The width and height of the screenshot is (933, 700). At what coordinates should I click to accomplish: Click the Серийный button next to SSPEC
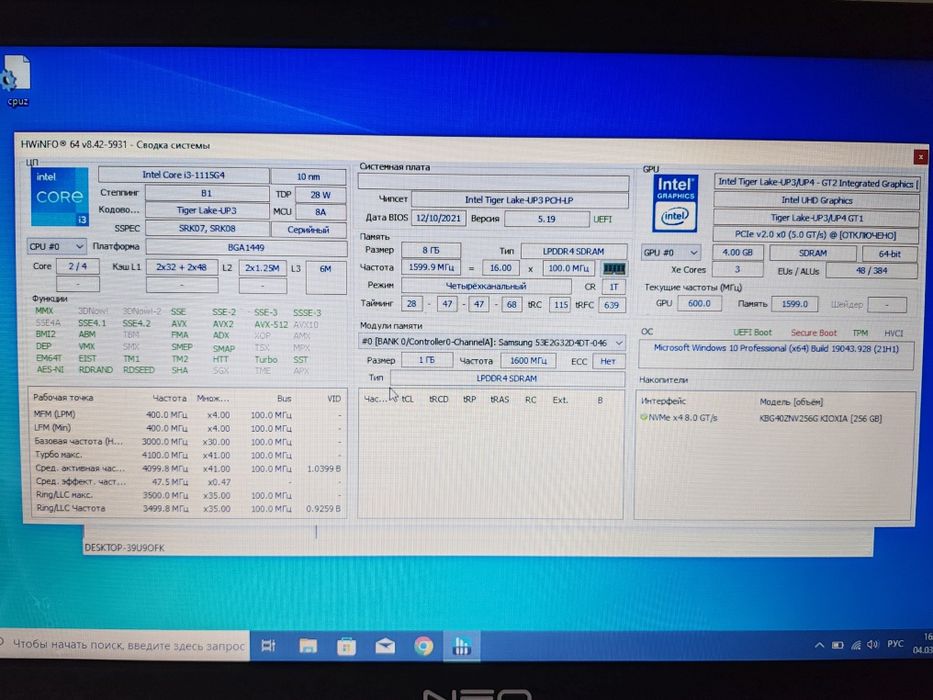pos(308,230)
